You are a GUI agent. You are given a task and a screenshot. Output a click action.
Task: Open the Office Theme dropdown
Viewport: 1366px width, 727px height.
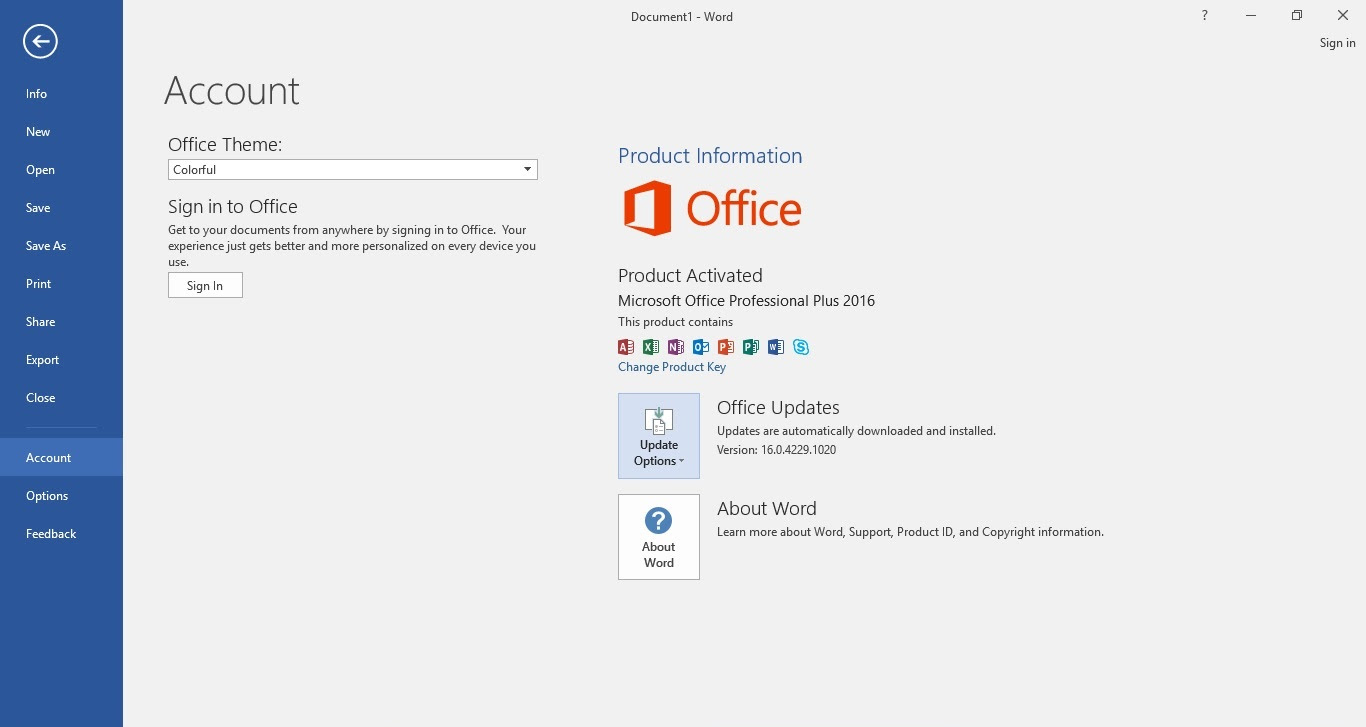353,170
